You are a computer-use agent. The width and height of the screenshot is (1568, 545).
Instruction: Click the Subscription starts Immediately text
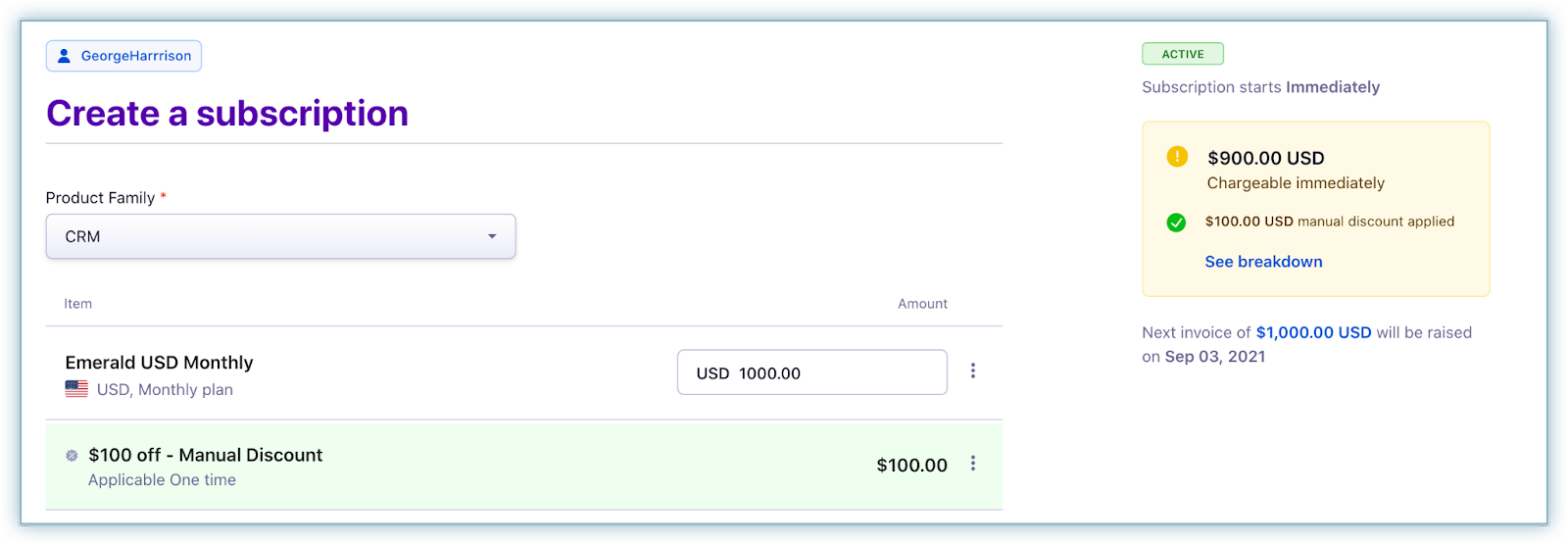click(x=1260, y=87)
